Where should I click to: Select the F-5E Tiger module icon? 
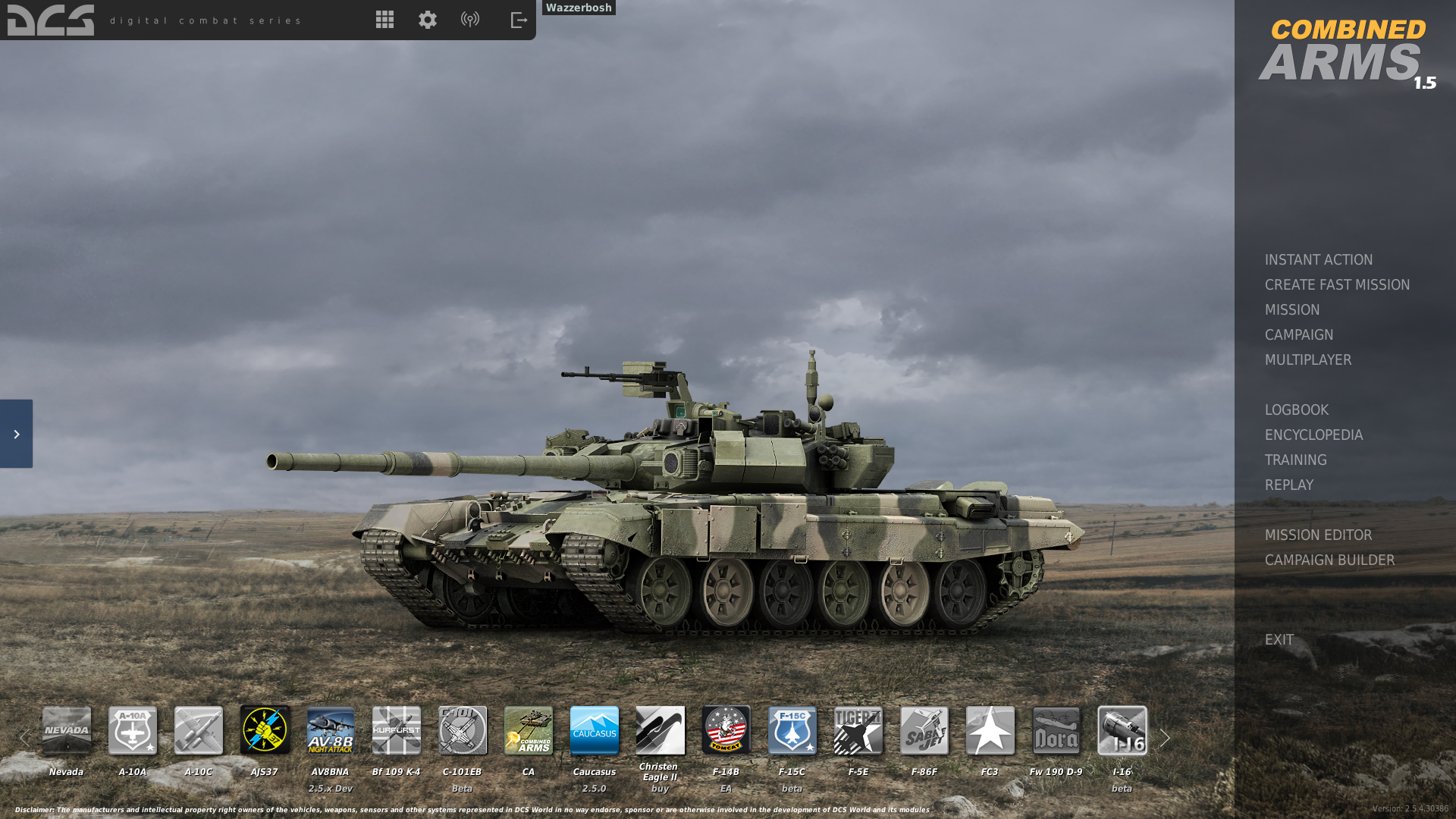(x=858, y=730)
